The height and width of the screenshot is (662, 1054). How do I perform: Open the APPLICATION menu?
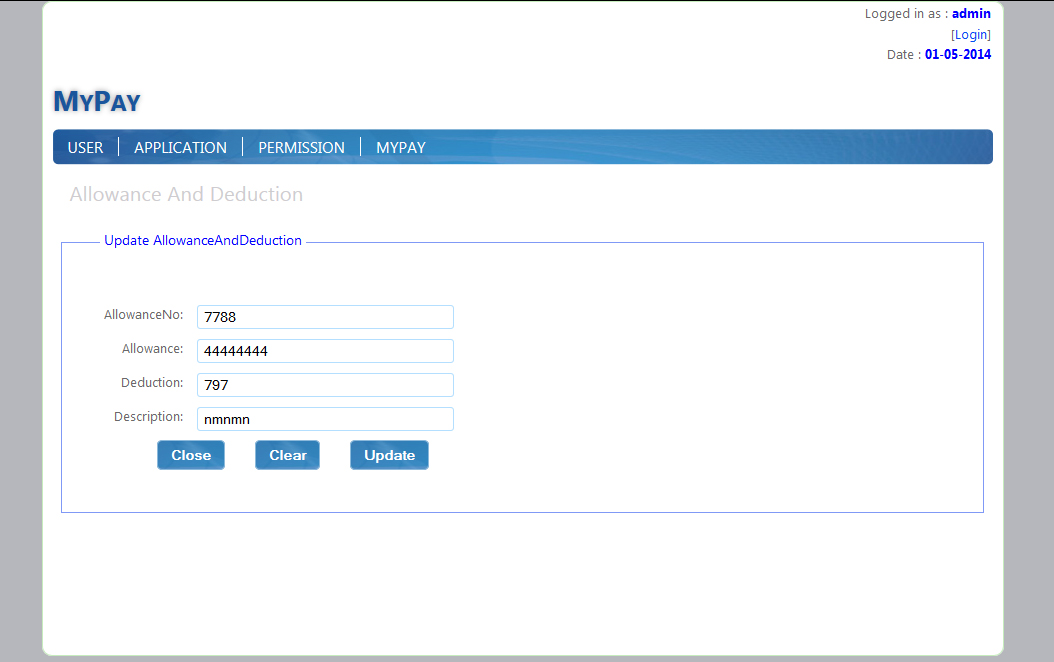tap(180, 147)
